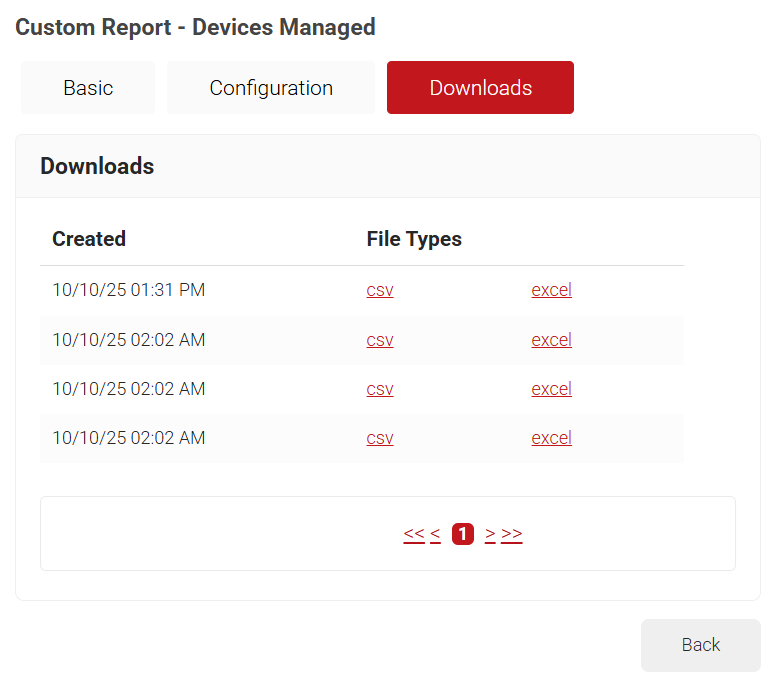
Task: Get the csv in the last row
Action: (x=380, y=438)
